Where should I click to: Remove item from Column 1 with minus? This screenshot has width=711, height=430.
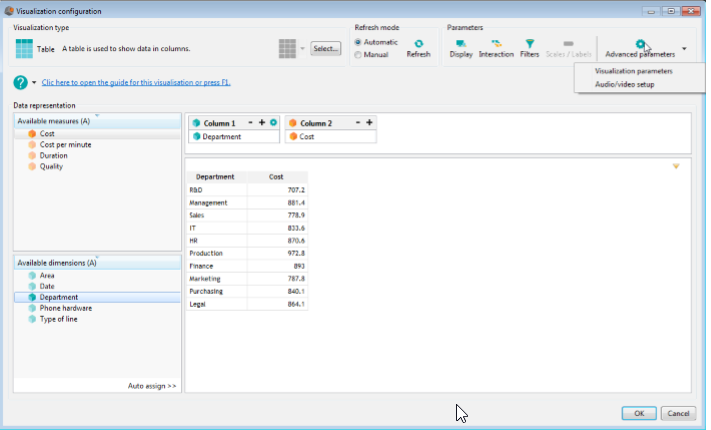click(250, 122)
